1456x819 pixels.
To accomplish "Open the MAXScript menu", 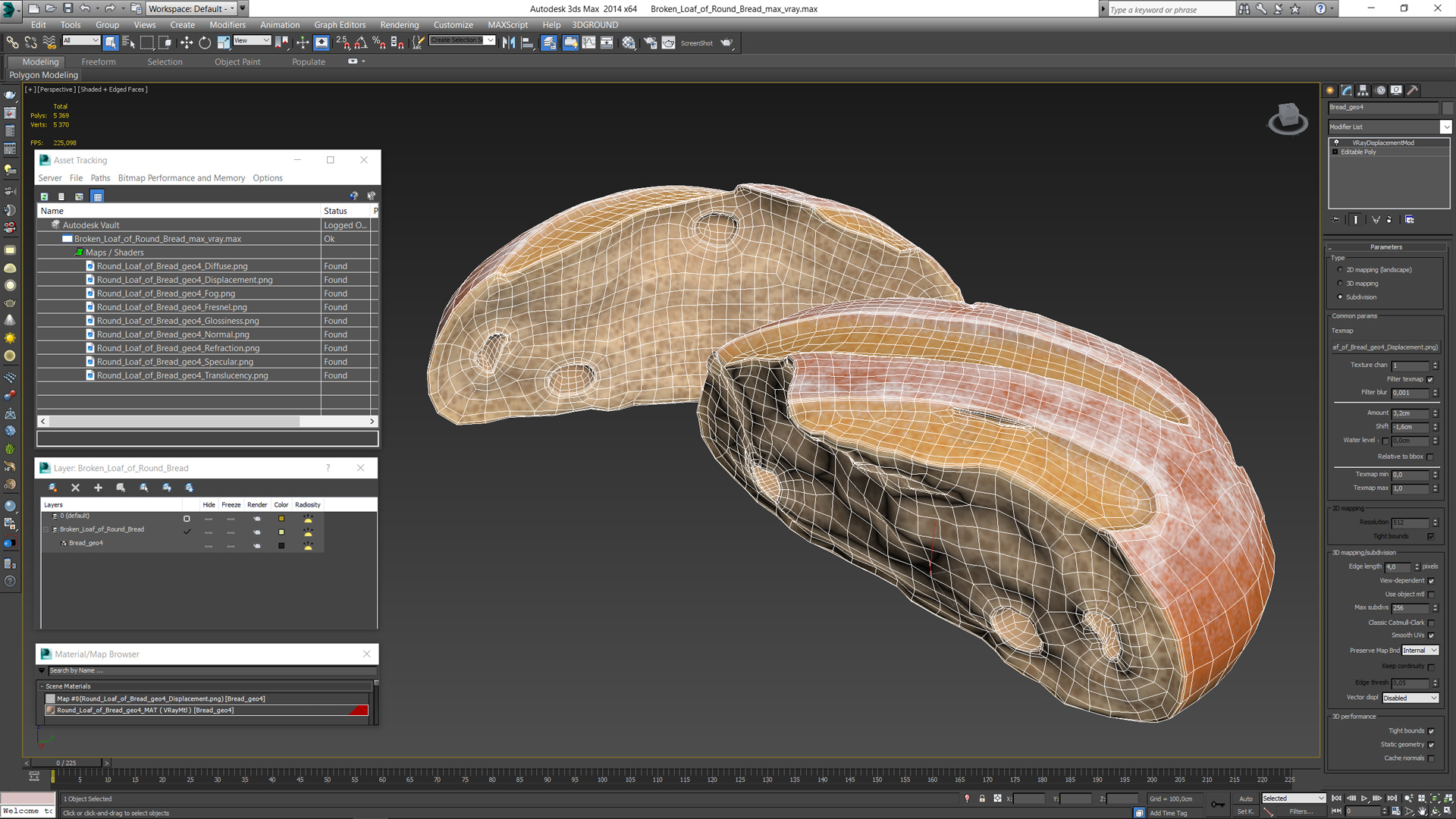I will 507,25.
